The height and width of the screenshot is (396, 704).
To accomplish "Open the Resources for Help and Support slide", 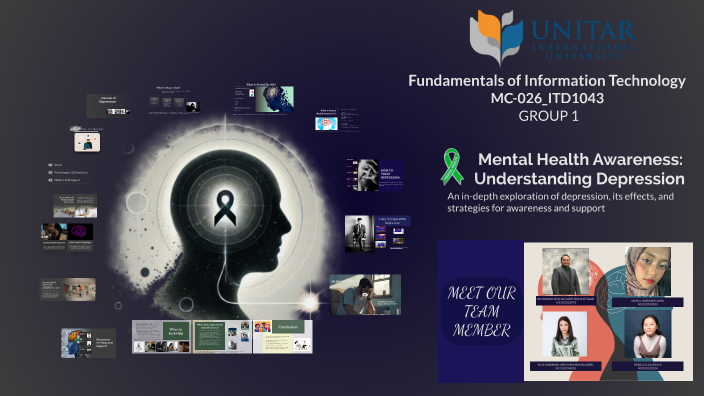I will (88, 343).
